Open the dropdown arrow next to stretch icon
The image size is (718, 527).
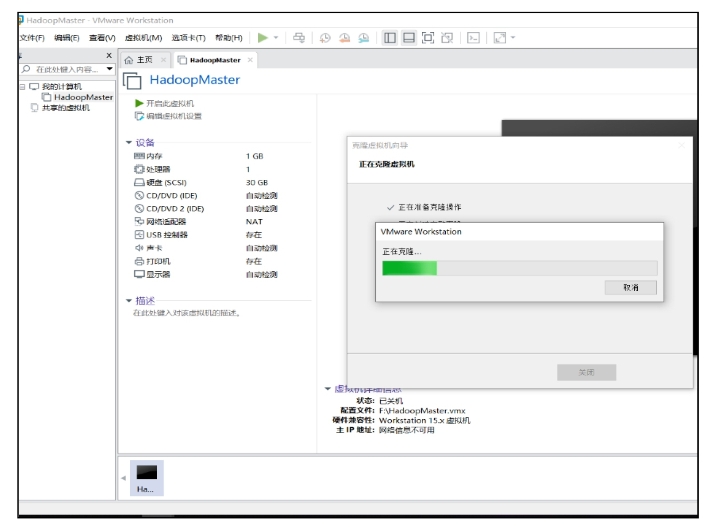tap(513, 38)
